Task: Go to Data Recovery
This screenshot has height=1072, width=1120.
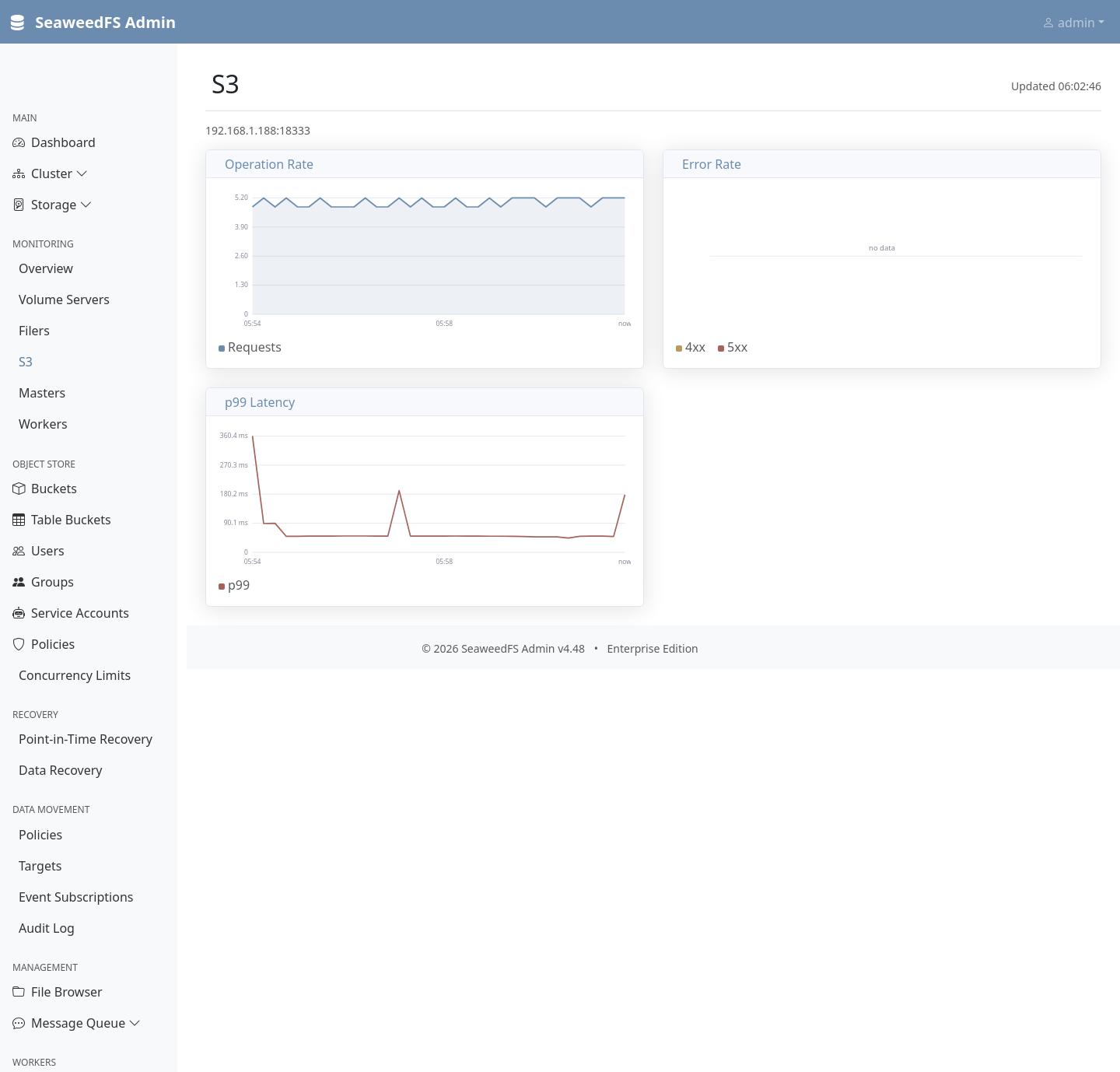Action: tap(61, 770)
